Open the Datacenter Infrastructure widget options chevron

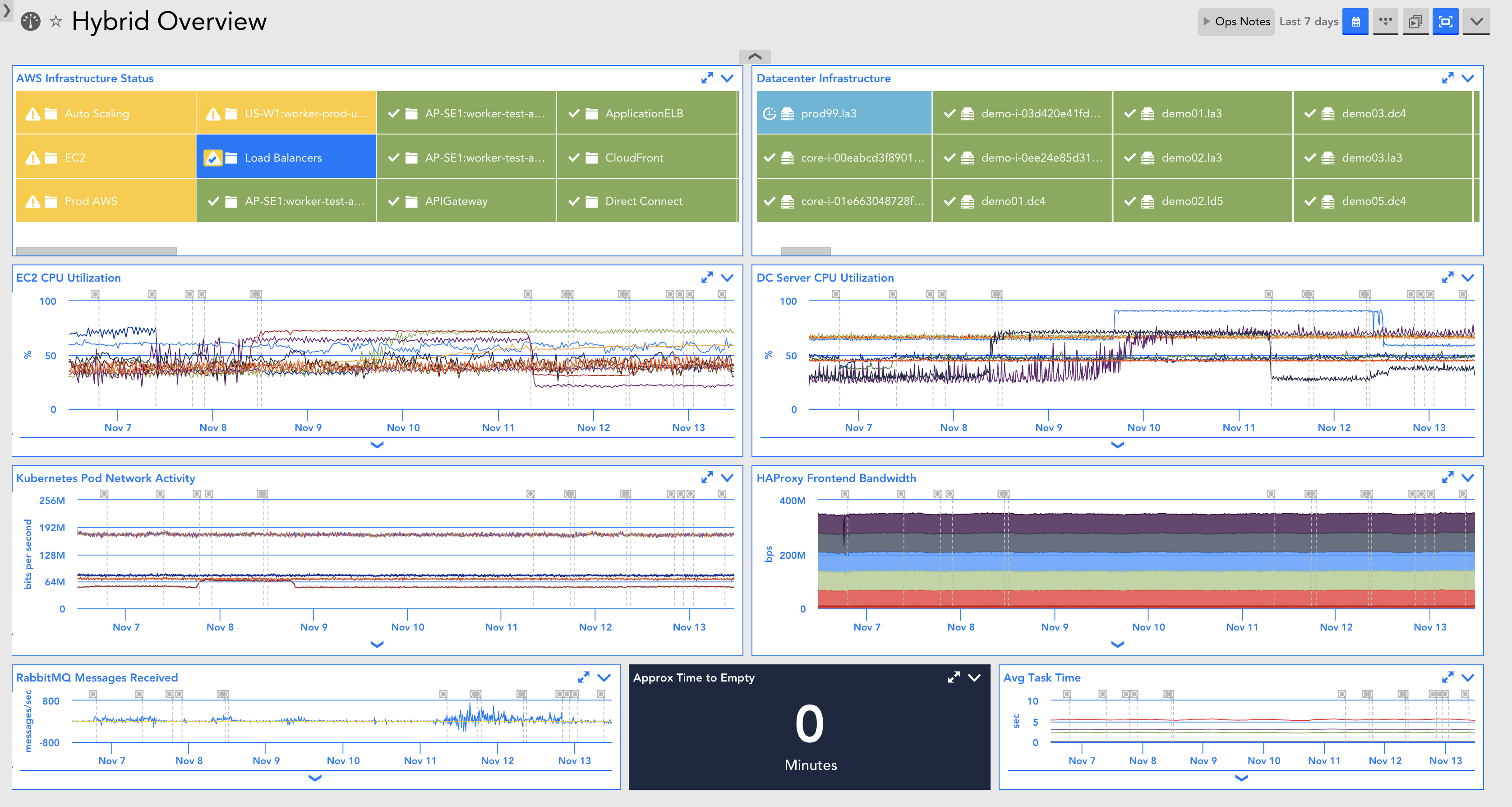(1467, 78)
